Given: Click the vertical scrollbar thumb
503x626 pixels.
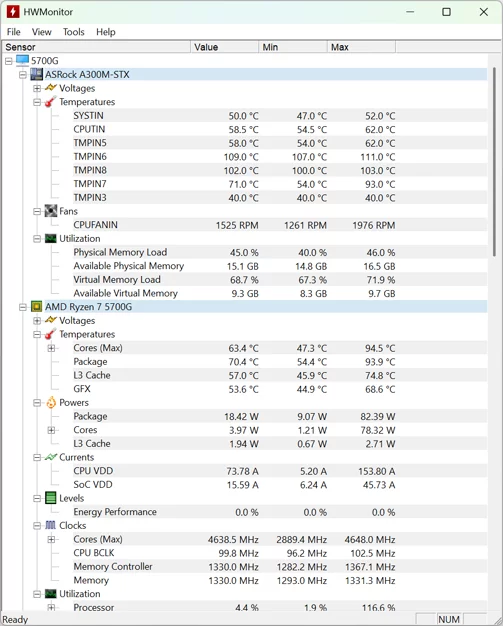Looking at the screenshot, I should [494, 162].
